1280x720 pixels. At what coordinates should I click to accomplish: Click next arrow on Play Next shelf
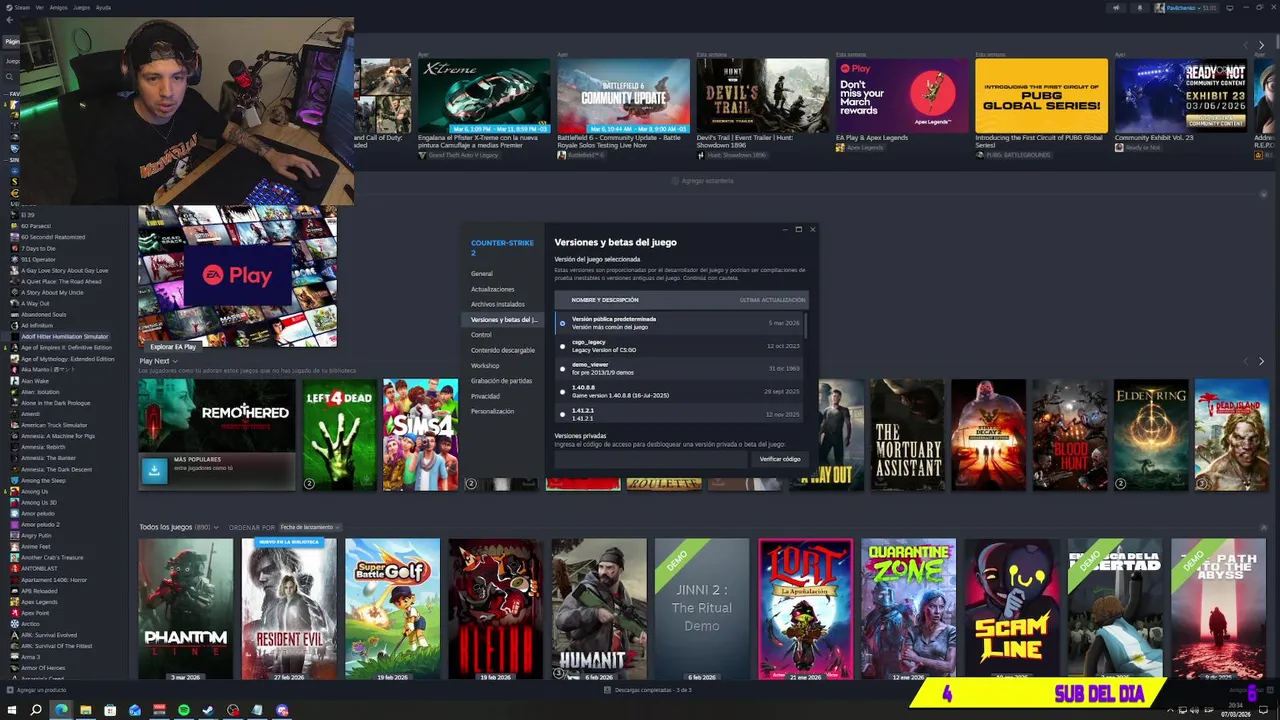1261,361
